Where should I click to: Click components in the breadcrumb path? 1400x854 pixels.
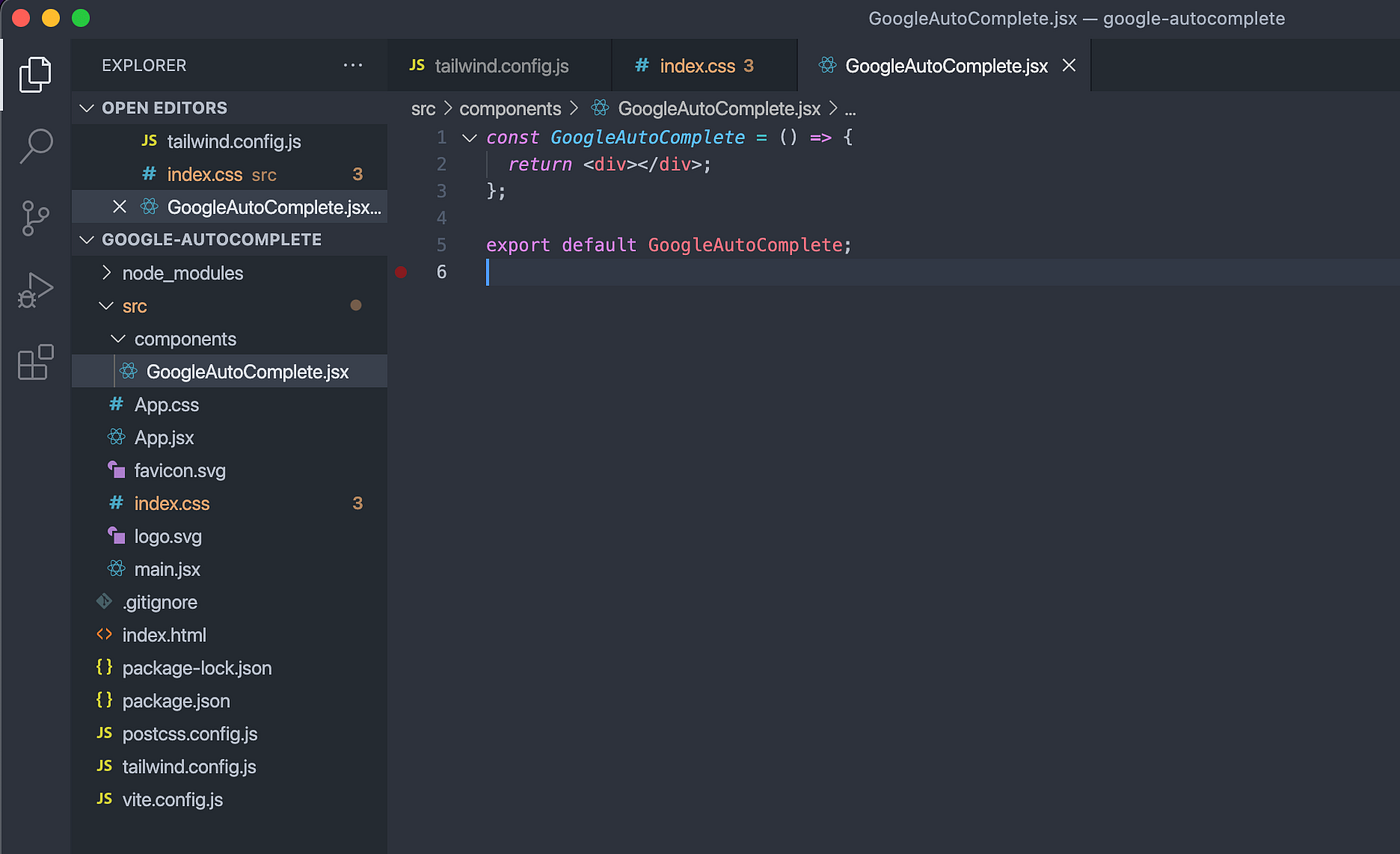[511, 108]
